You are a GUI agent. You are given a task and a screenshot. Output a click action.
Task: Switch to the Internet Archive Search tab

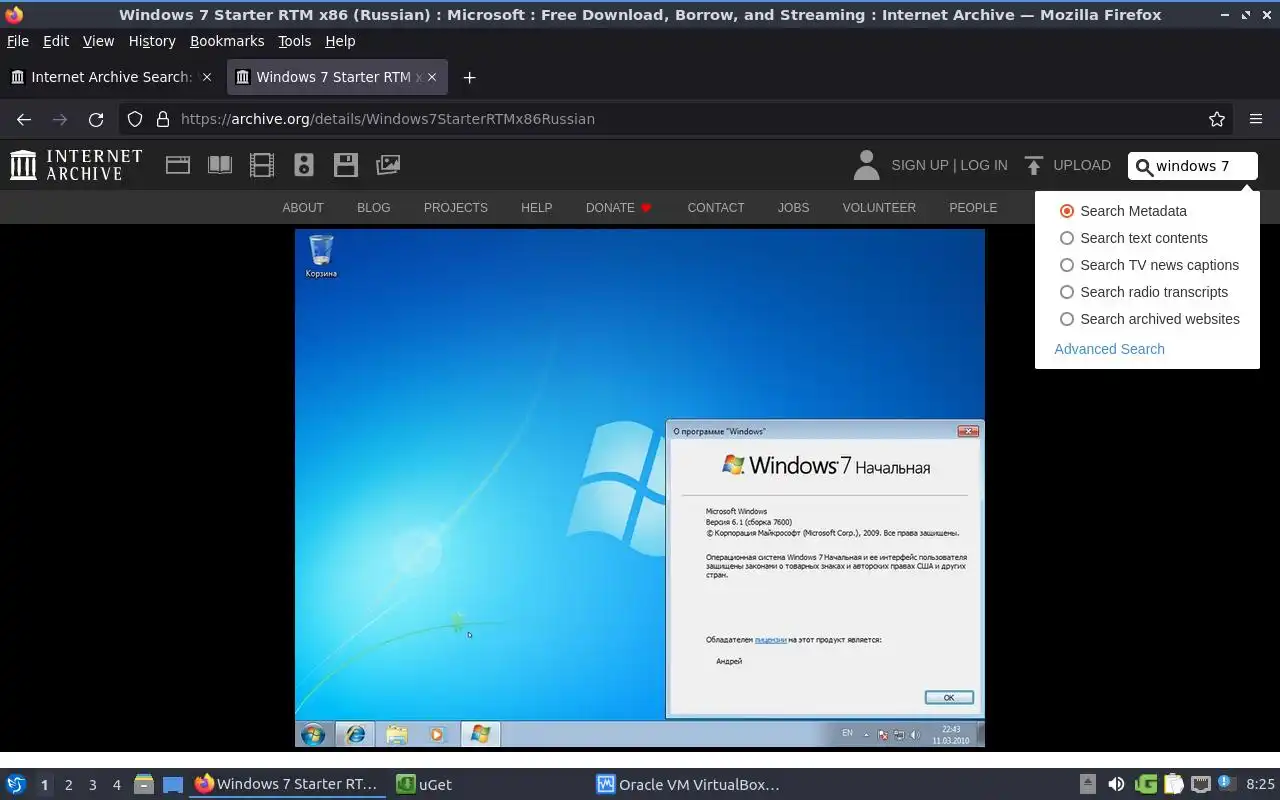pos(110,77)
